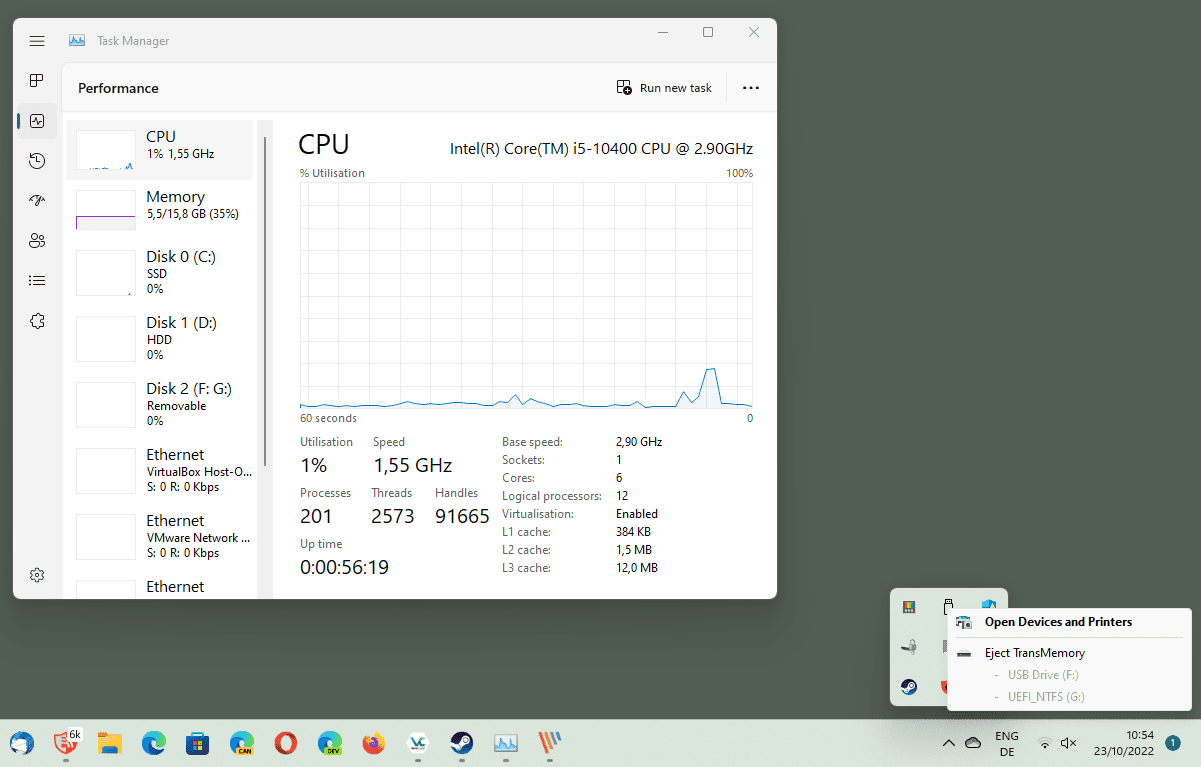Screen dimensions: 1201x767
Task: Open Microsoft Store from the taskbar
Action: pos(198,743)
